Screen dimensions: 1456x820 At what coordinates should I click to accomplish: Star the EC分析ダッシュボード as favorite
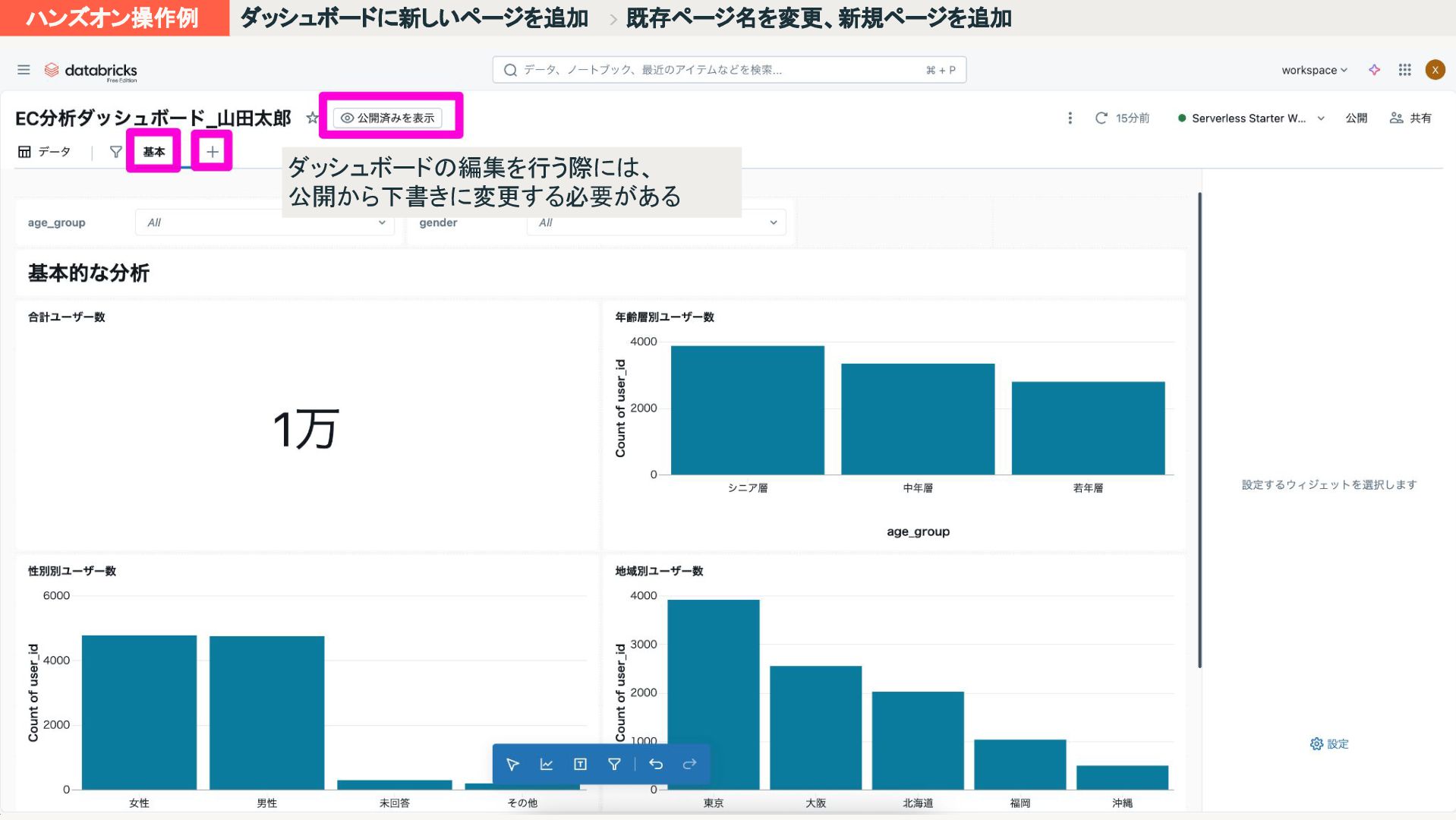click(311, 118)
